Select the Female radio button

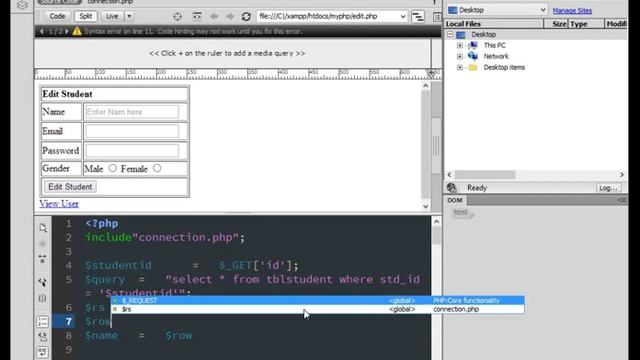click(157, 168)
